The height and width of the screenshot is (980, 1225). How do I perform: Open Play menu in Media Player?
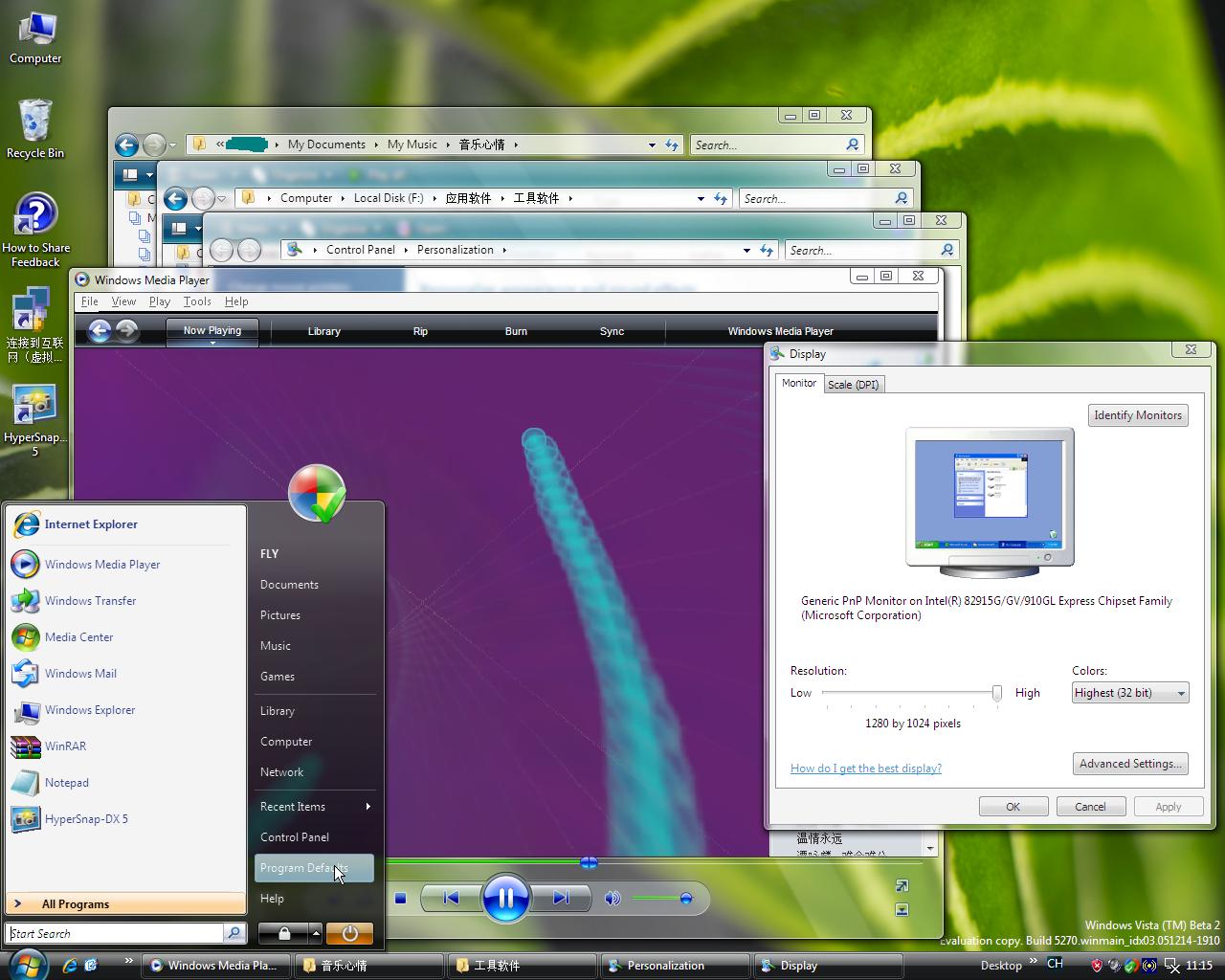(159, 301)
